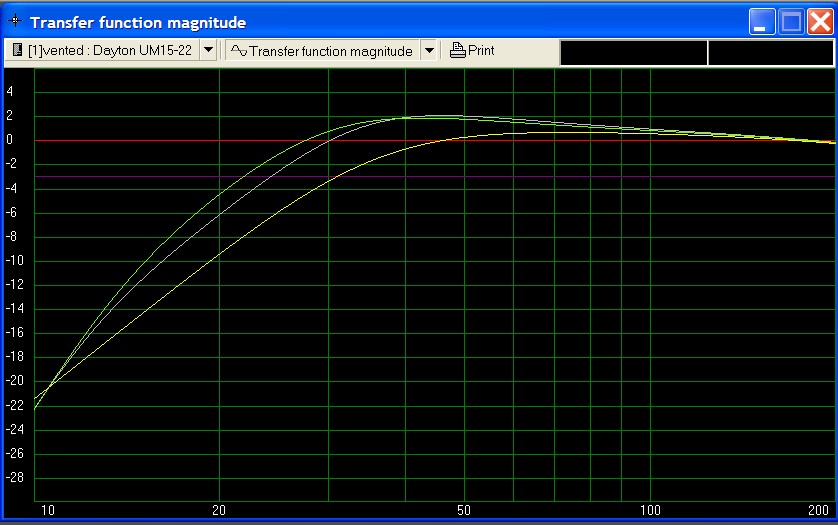The height and width of the screenshot is (525, 838).
Task: Click the printer icon in the toolbar
Action: [x=458, y=50]
